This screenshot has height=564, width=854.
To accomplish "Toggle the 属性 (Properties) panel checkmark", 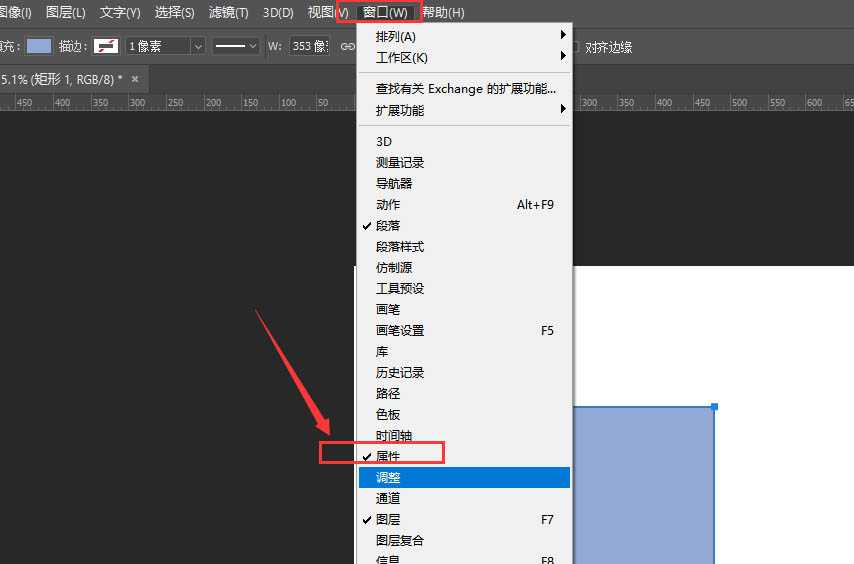I will (388, 456).
